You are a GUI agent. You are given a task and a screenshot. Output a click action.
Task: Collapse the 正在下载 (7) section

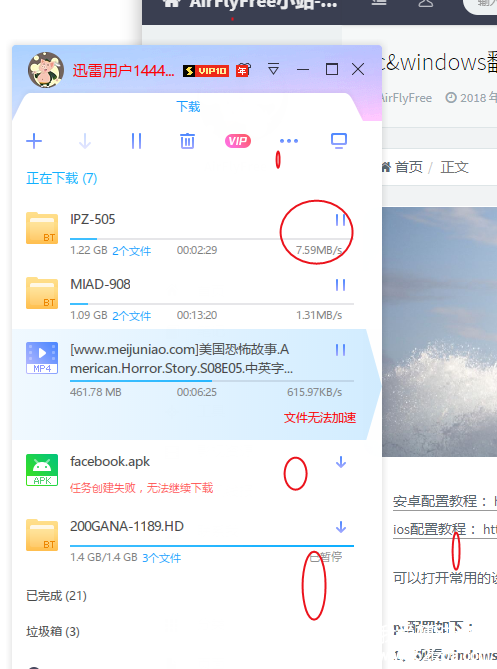pyautogui.click(x=62, y=178)
